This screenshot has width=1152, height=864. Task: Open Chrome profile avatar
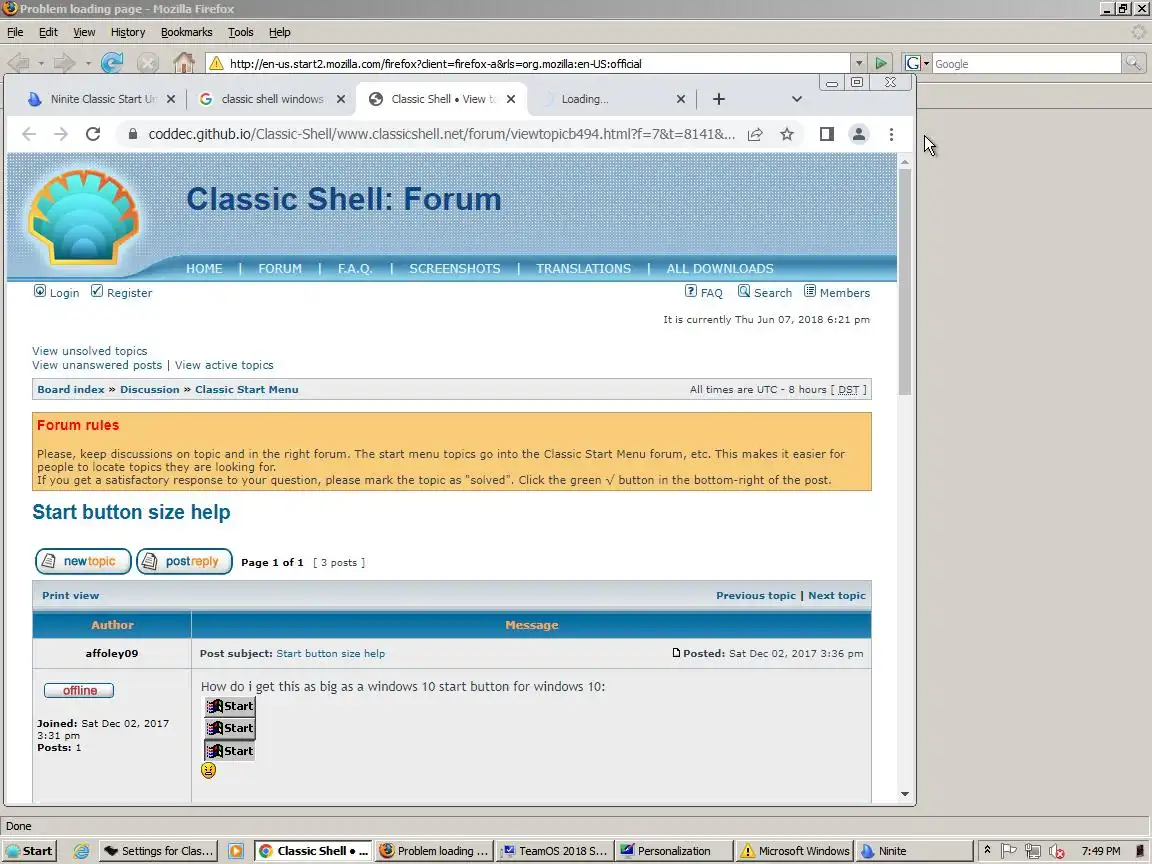858,134
